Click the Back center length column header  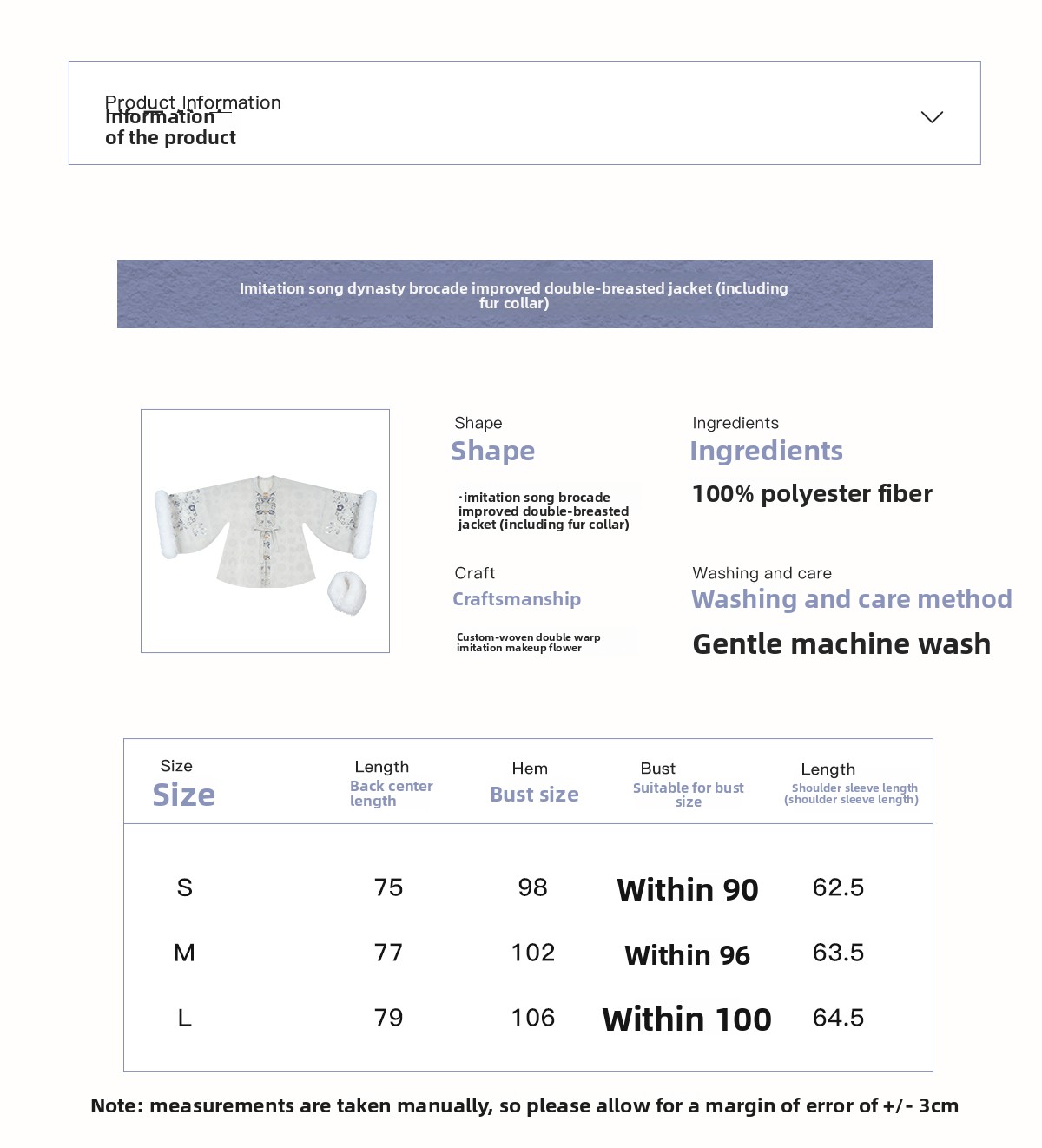point(391,793)
